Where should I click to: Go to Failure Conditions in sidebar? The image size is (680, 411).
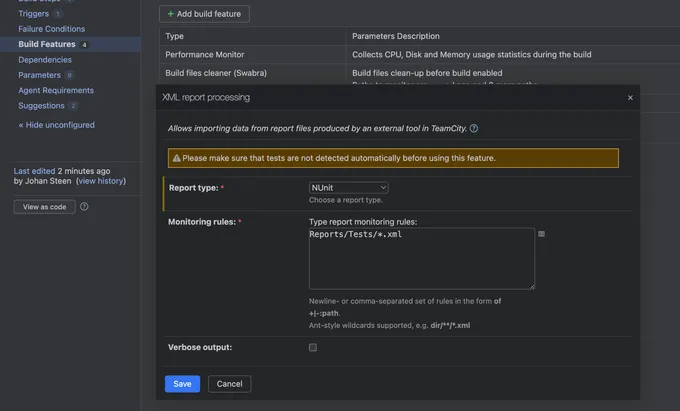[x=51, y=29]
